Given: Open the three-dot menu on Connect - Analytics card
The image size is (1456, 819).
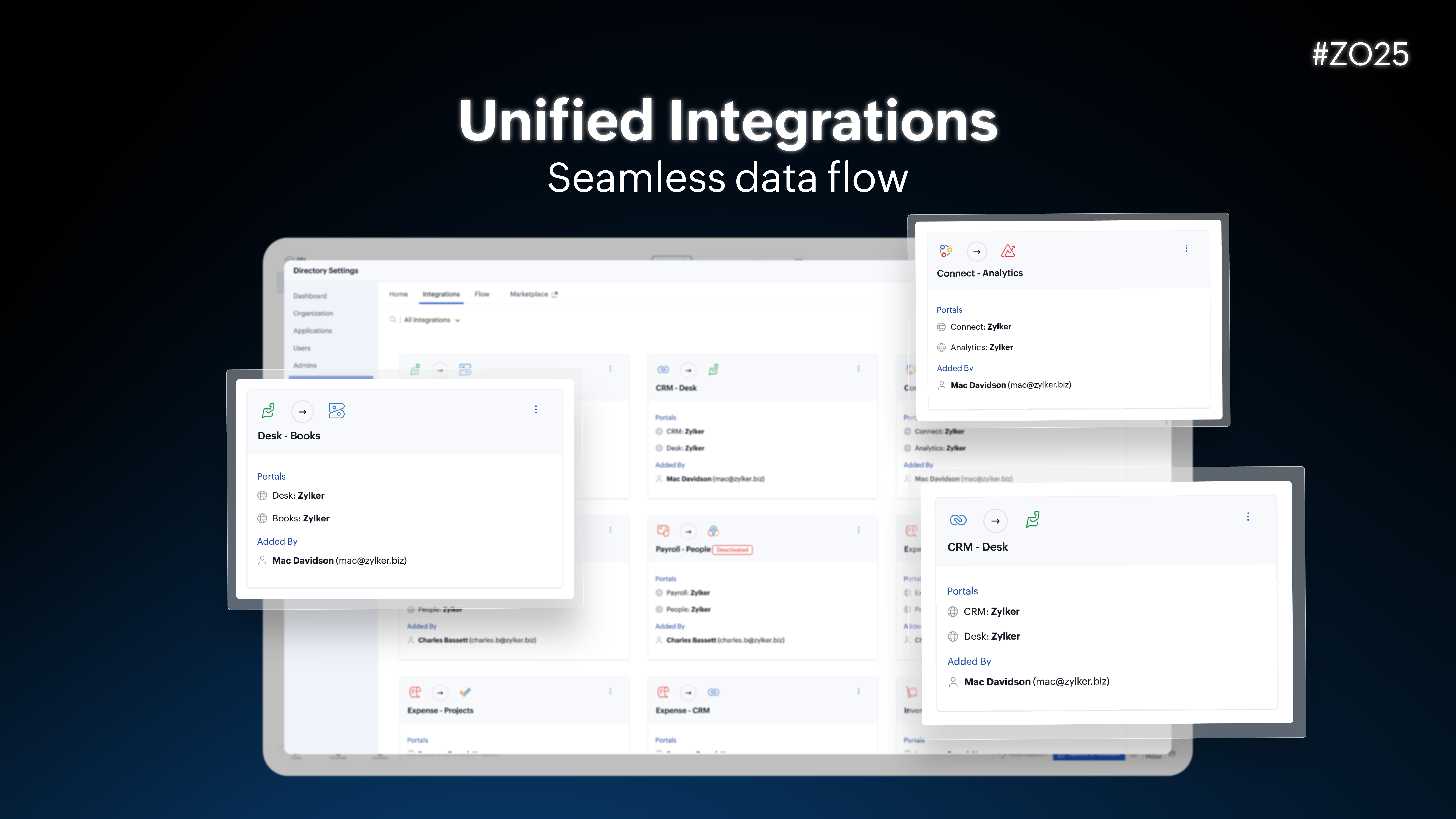Looking at the screenshot, I should pos(1186,248).
